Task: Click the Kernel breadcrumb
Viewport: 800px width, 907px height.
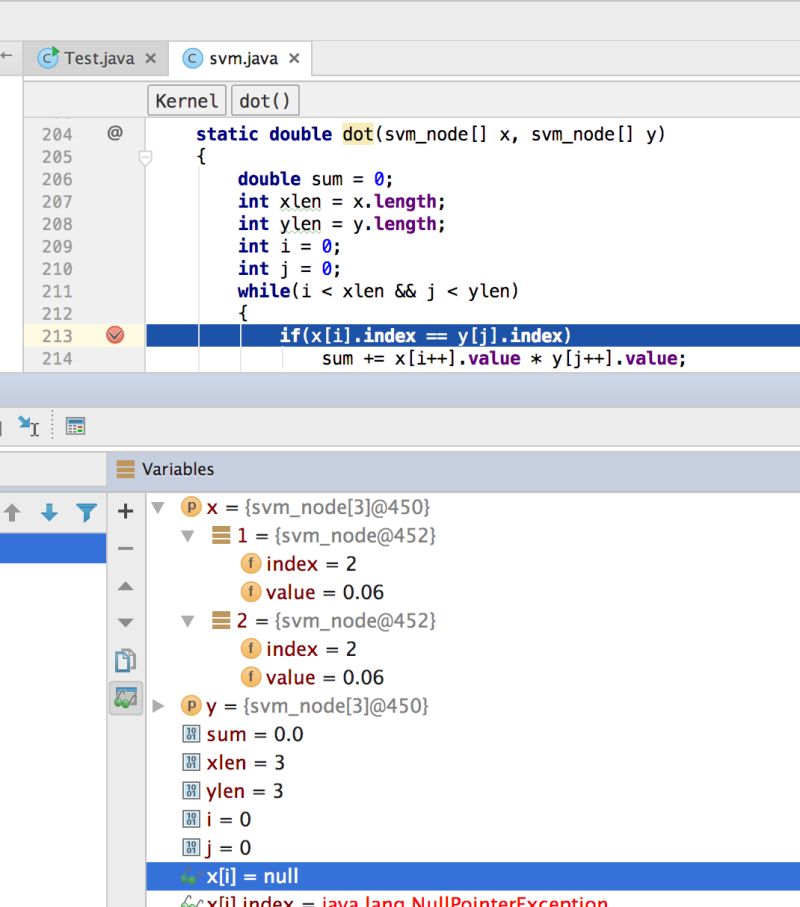Action: tap(186, 100)
